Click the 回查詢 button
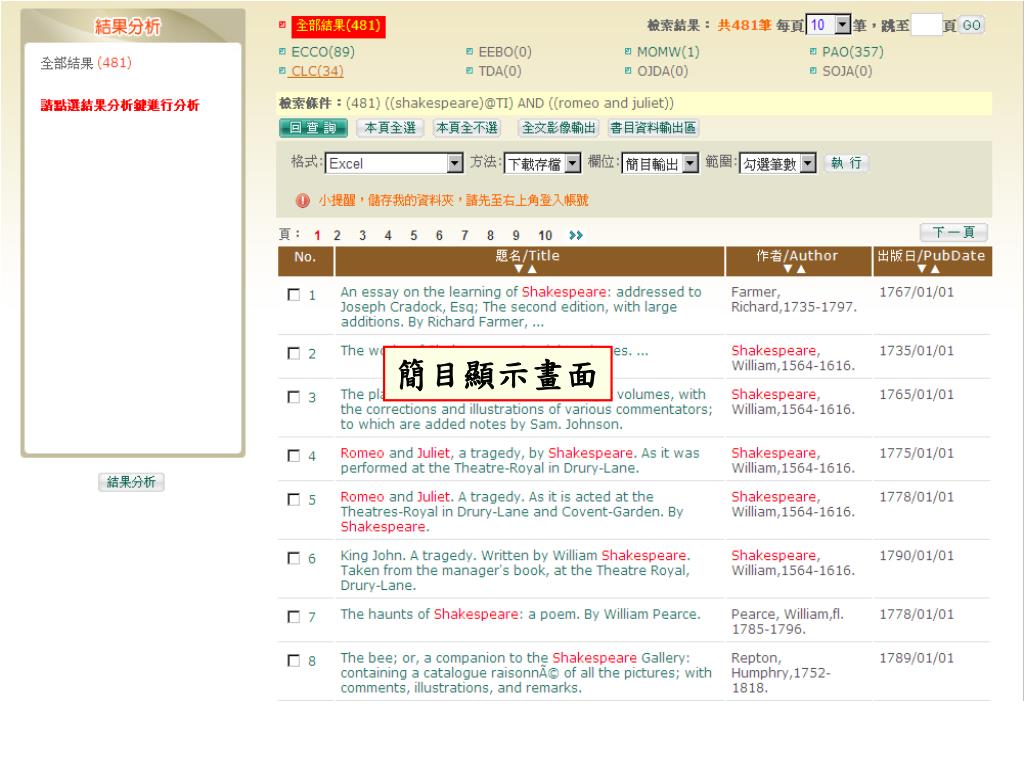 click(313, 128)
